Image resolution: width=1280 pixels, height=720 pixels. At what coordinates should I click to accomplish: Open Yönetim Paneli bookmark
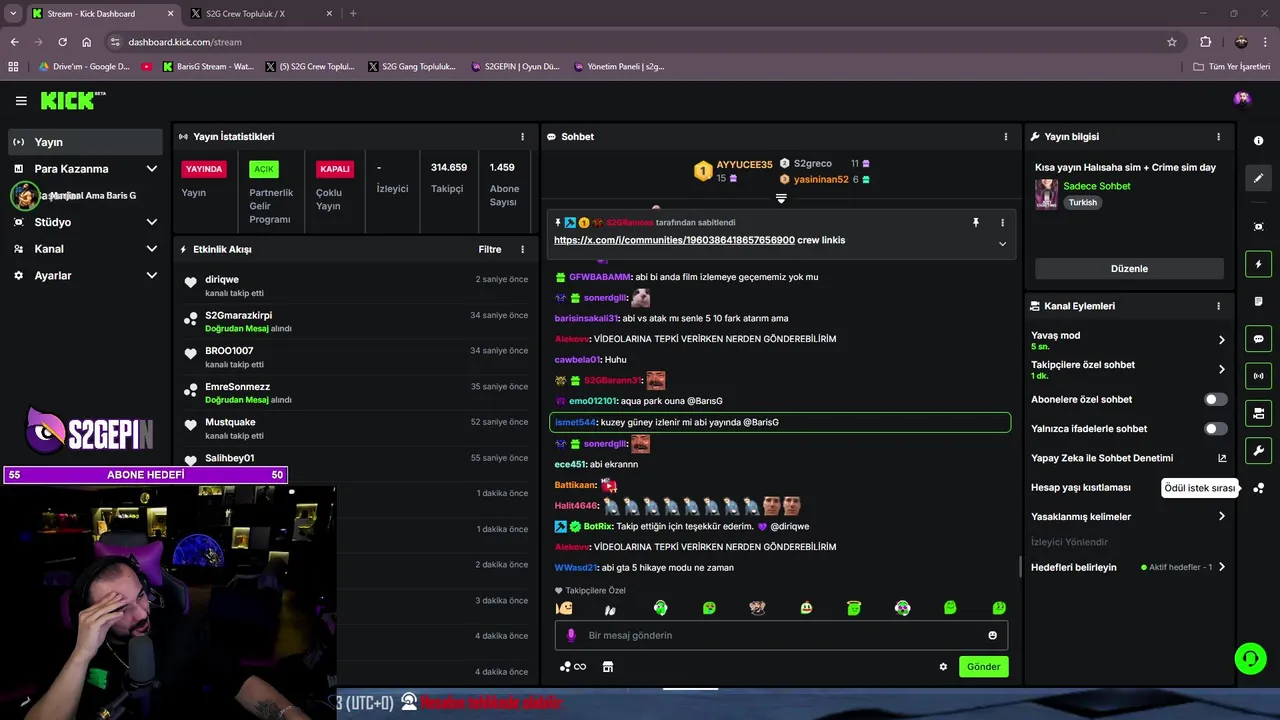(619, 67)
